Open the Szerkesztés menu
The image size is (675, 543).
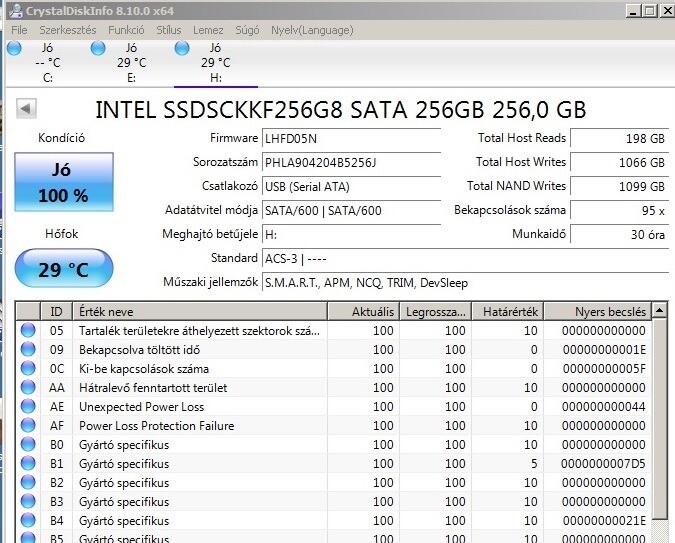pos(67,30)
